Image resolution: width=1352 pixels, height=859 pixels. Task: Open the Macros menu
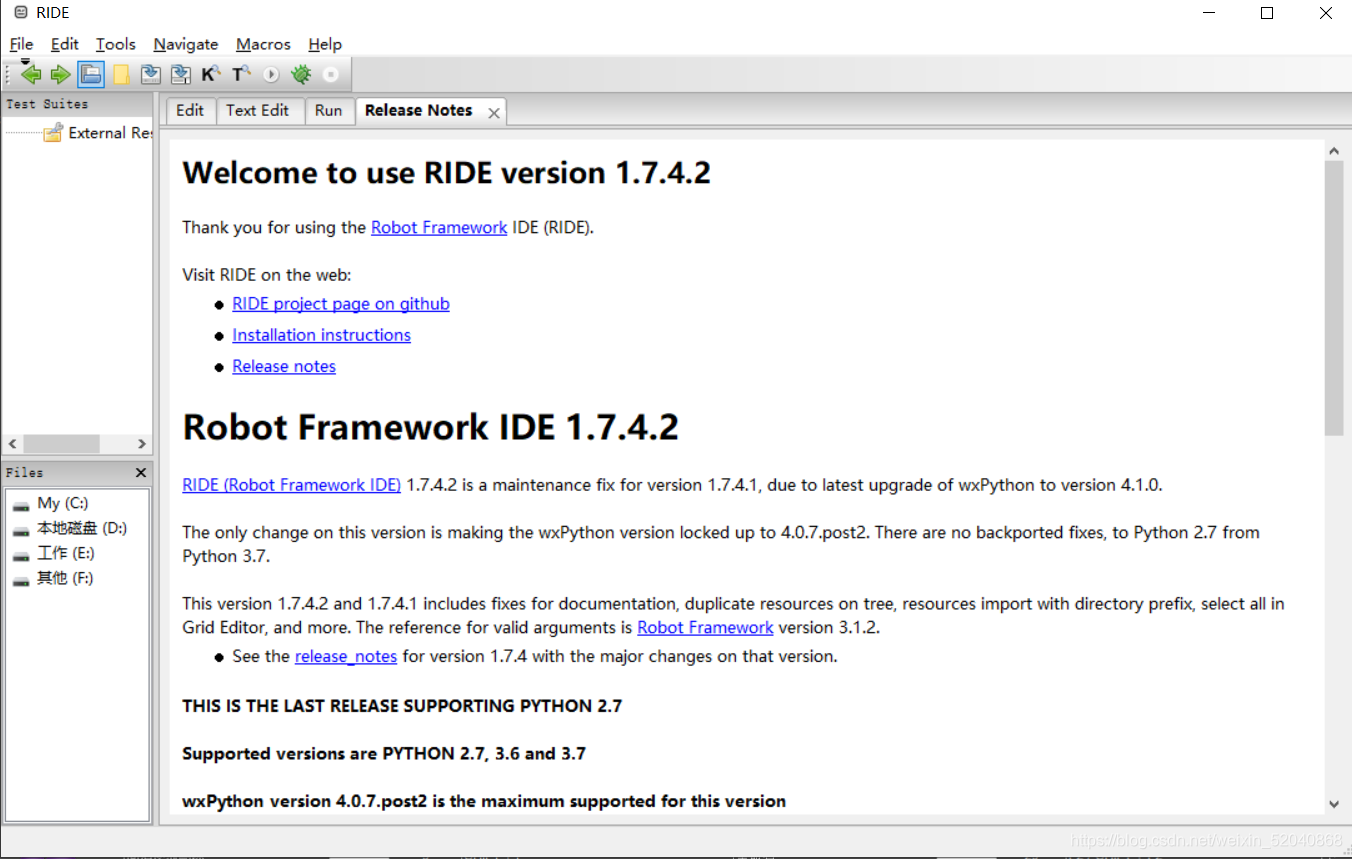coord(263,44)
